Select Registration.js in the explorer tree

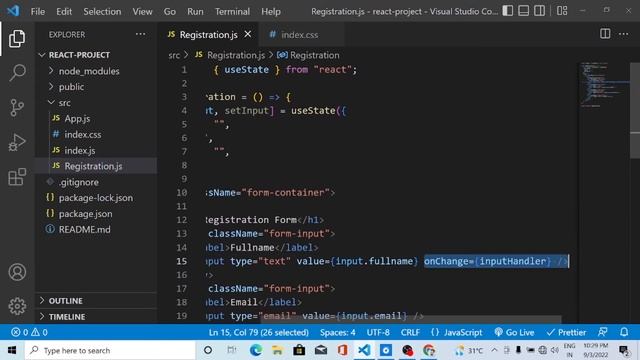click(96, 166)
